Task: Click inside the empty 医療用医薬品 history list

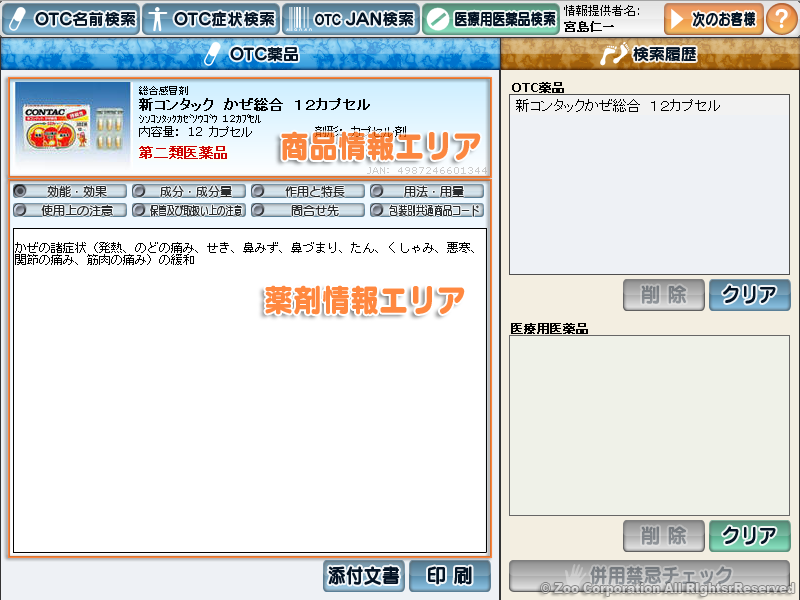Action: tap(649, 426)
